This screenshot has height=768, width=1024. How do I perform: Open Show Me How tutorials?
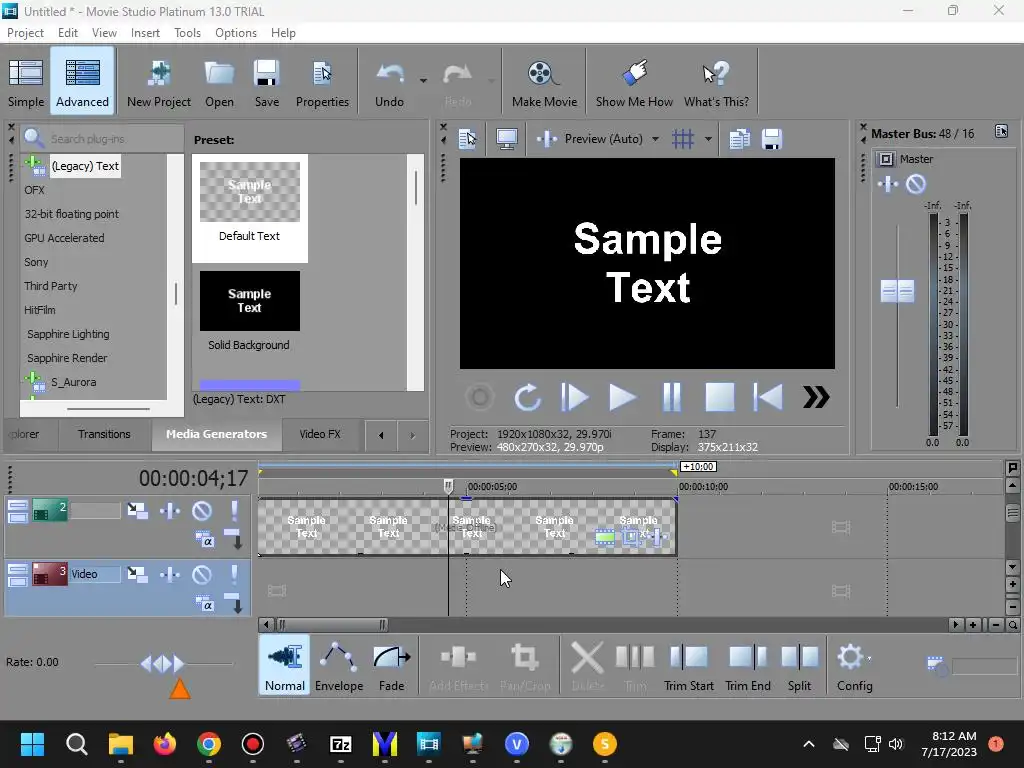(634, 82)
